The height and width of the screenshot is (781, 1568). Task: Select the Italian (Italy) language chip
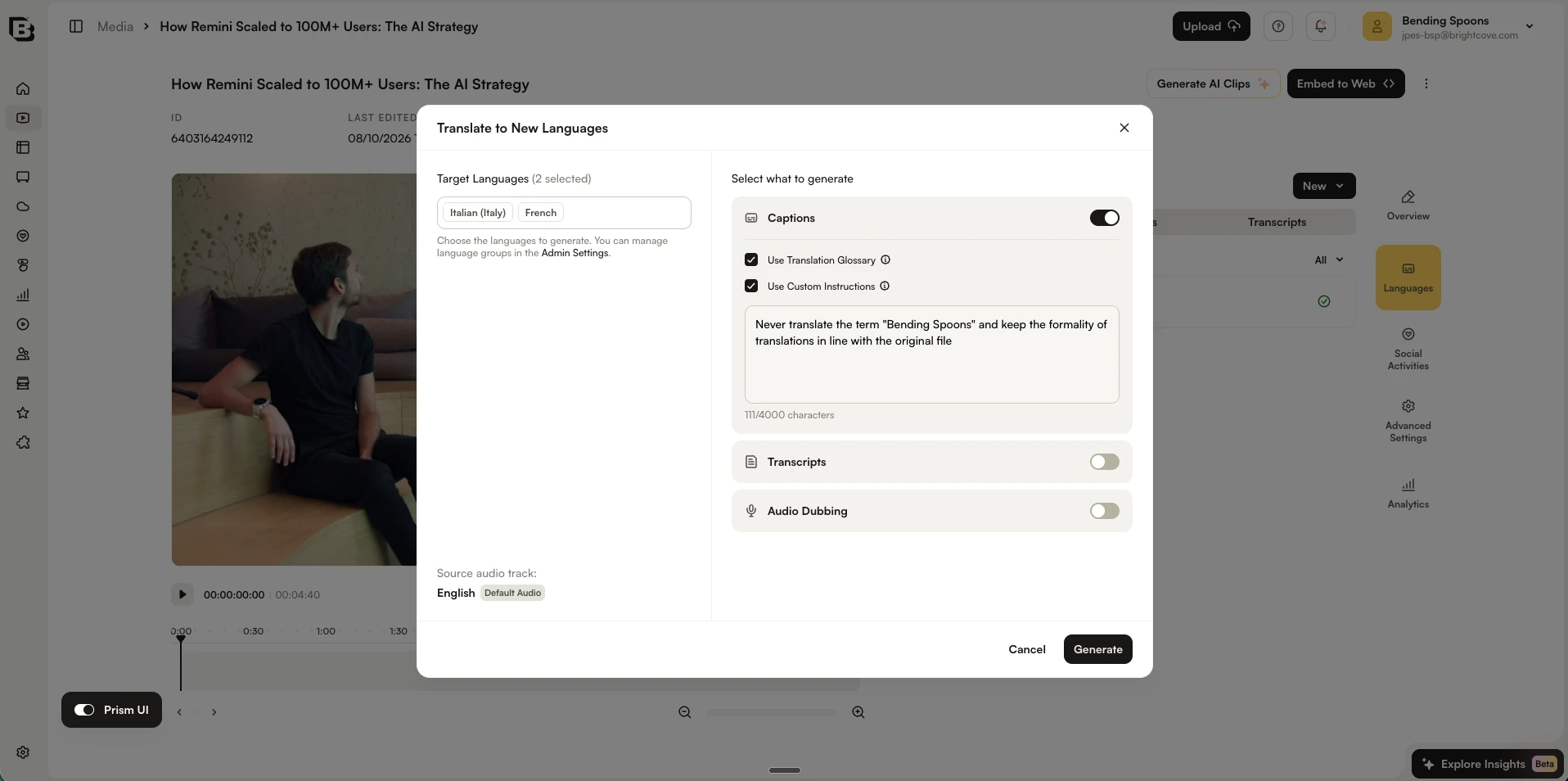478,213
